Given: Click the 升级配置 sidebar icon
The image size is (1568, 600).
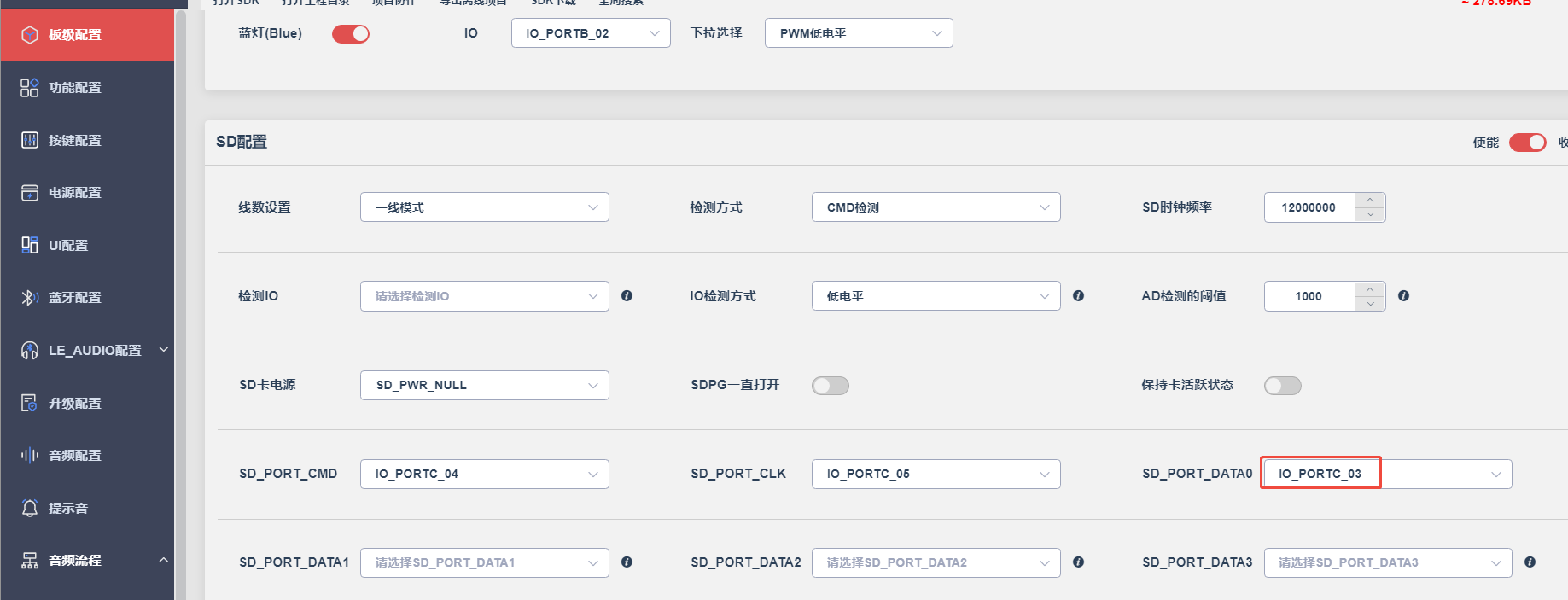Looking at the screenshot, I should click(x=30, y=403).
